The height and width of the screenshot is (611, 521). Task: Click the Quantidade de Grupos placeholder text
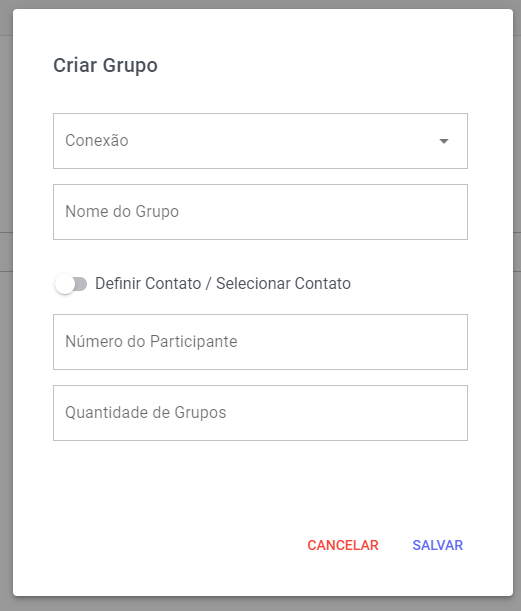[146, 413]
